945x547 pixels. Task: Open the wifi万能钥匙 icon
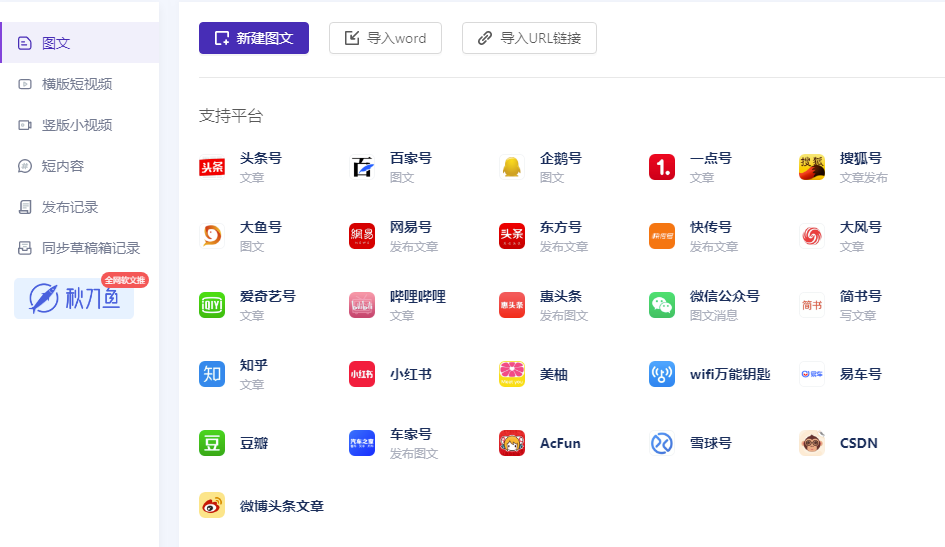[x=662, y=374]
